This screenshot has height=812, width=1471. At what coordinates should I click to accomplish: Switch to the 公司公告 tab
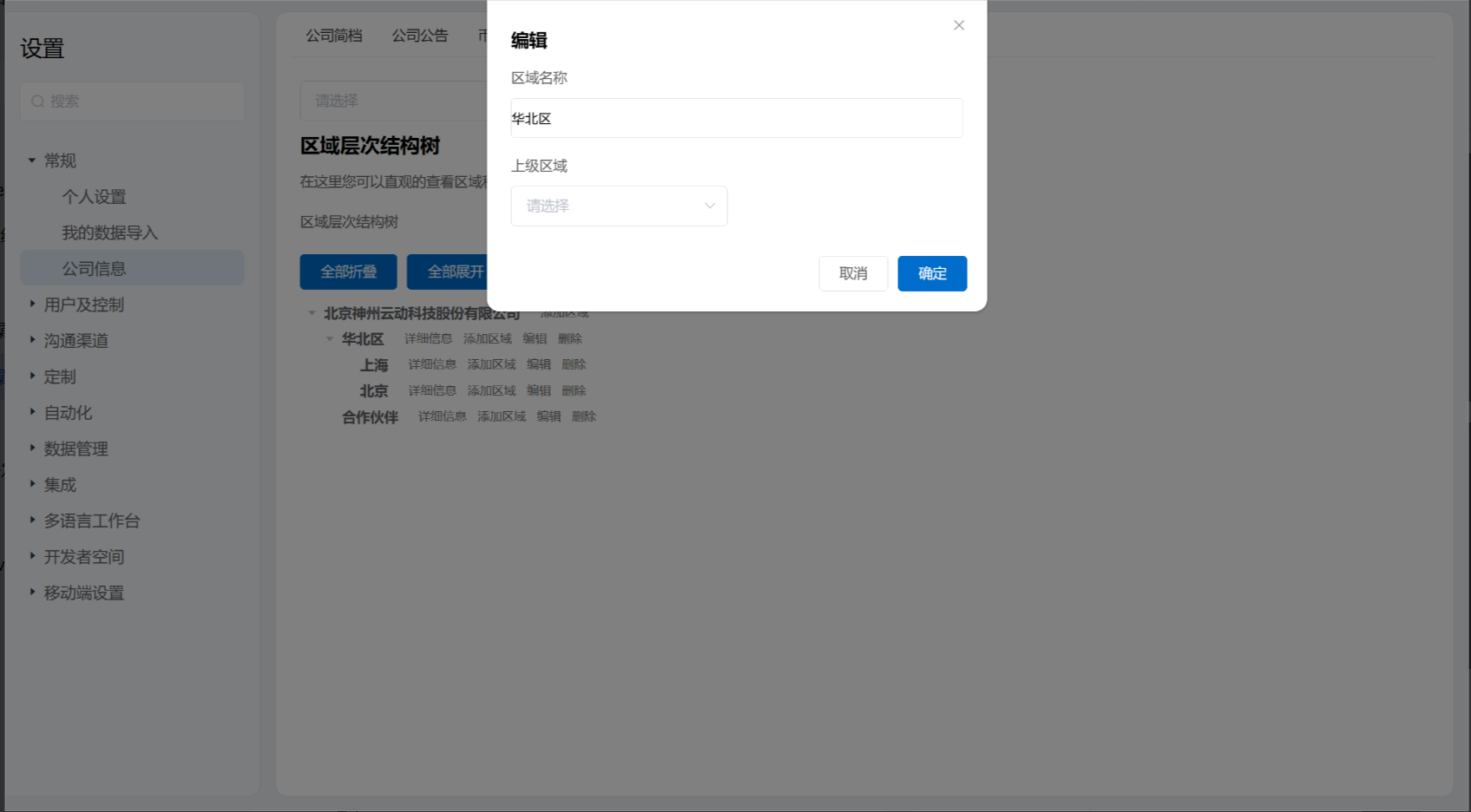tap(420, 36)
